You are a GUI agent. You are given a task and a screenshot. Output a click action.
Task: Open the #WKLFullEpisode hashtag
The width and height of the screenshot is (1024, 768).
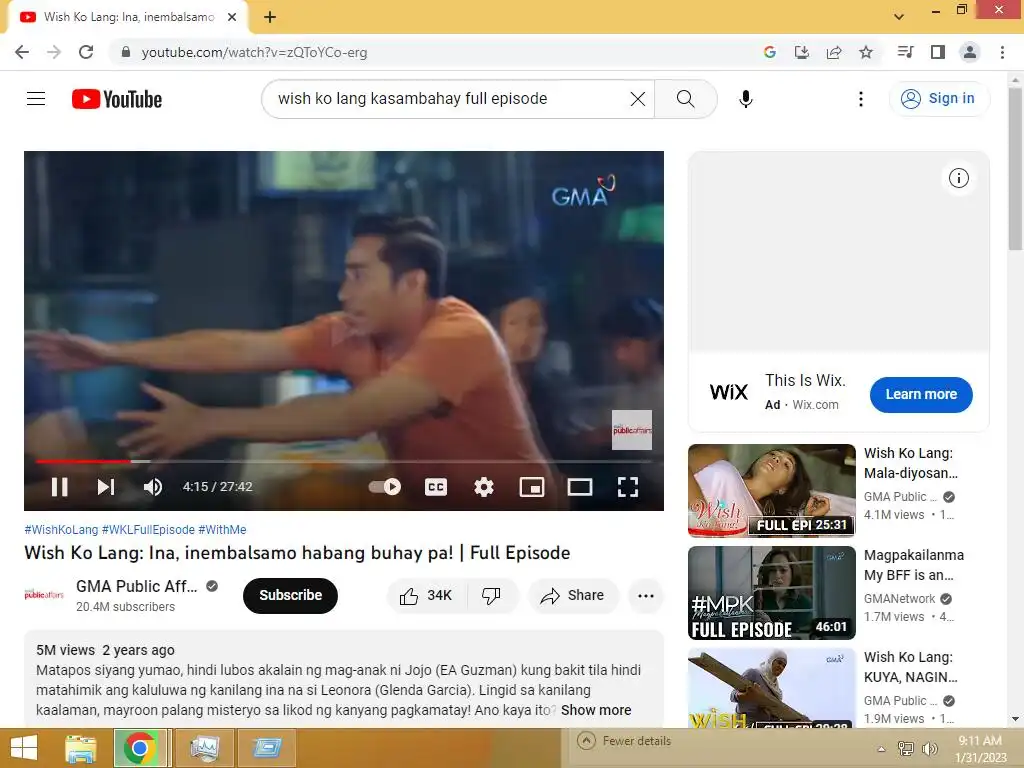click(x=148, y=530)
